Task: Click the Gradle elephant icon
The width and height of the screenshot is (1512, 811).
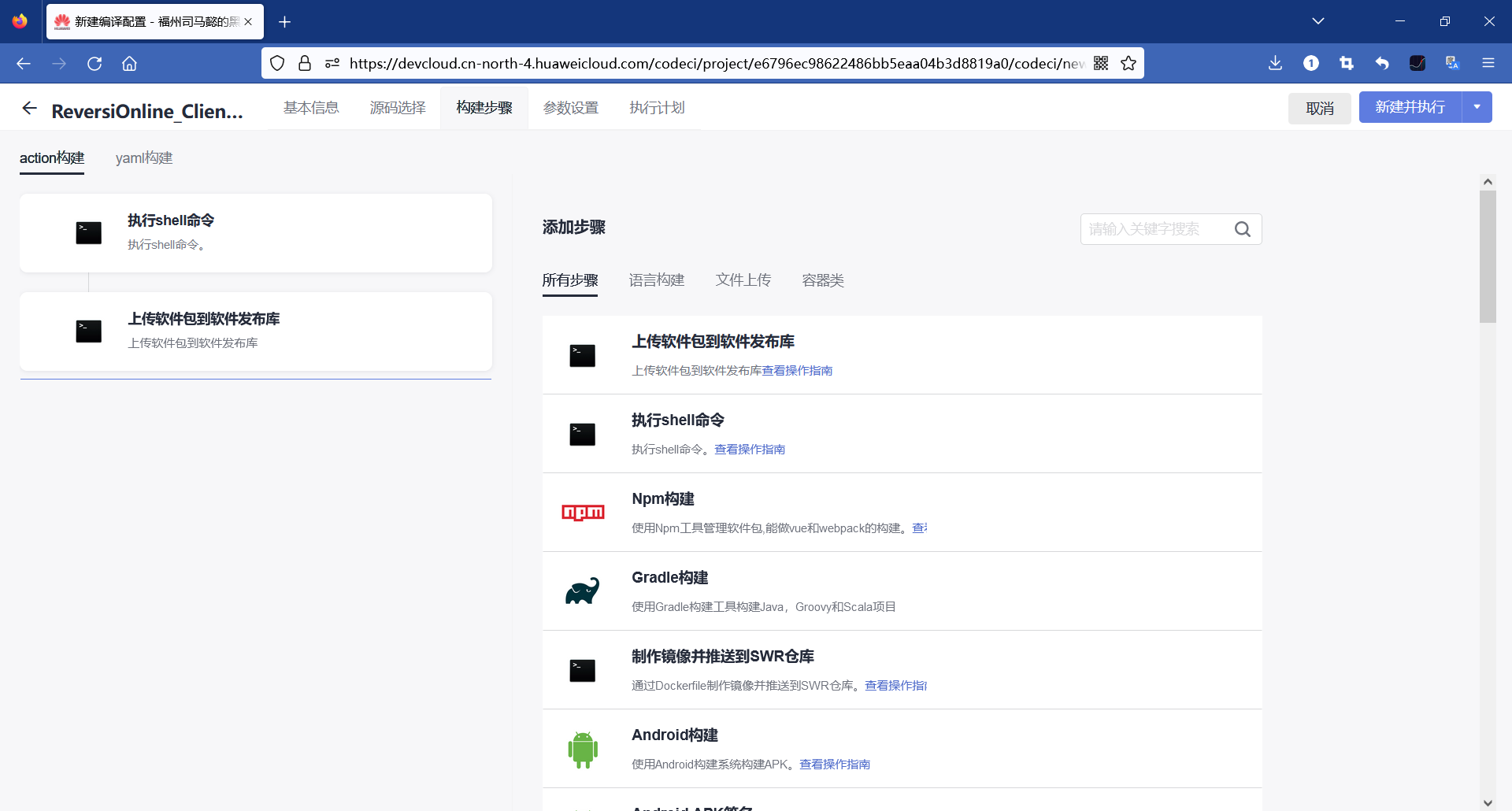Action: pyautogui.click(x=583, y=591)
